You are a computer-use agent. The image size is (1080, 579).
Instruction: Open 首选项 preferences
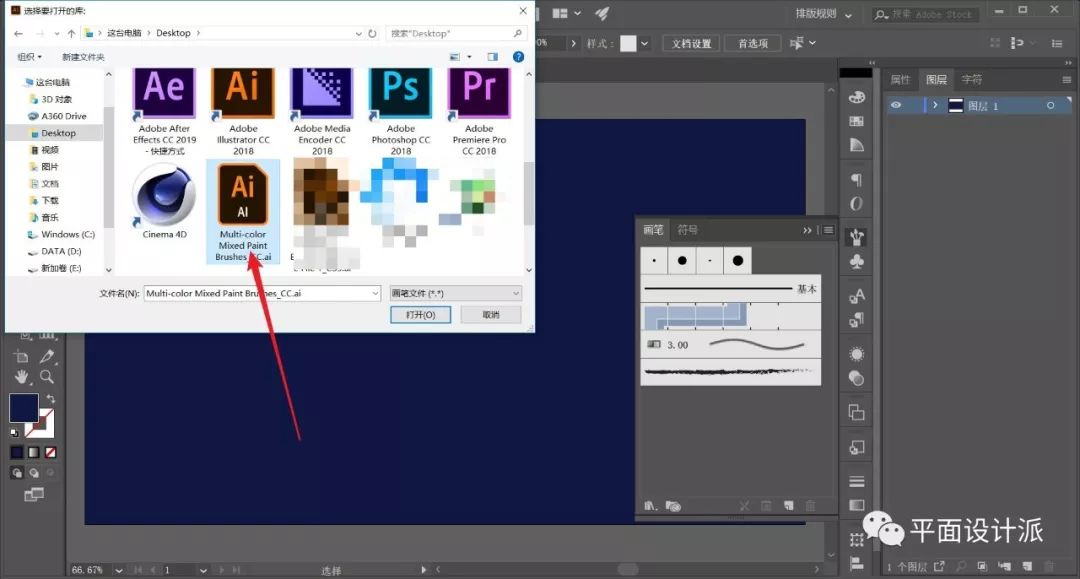tap(753, 43)
